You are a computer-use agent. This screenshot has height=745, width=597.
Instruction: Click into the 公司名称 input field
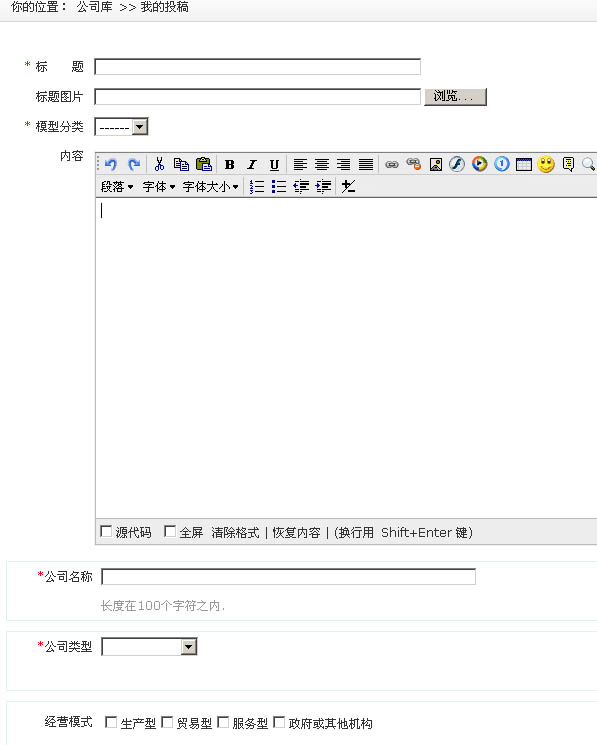tap(288, 577)
